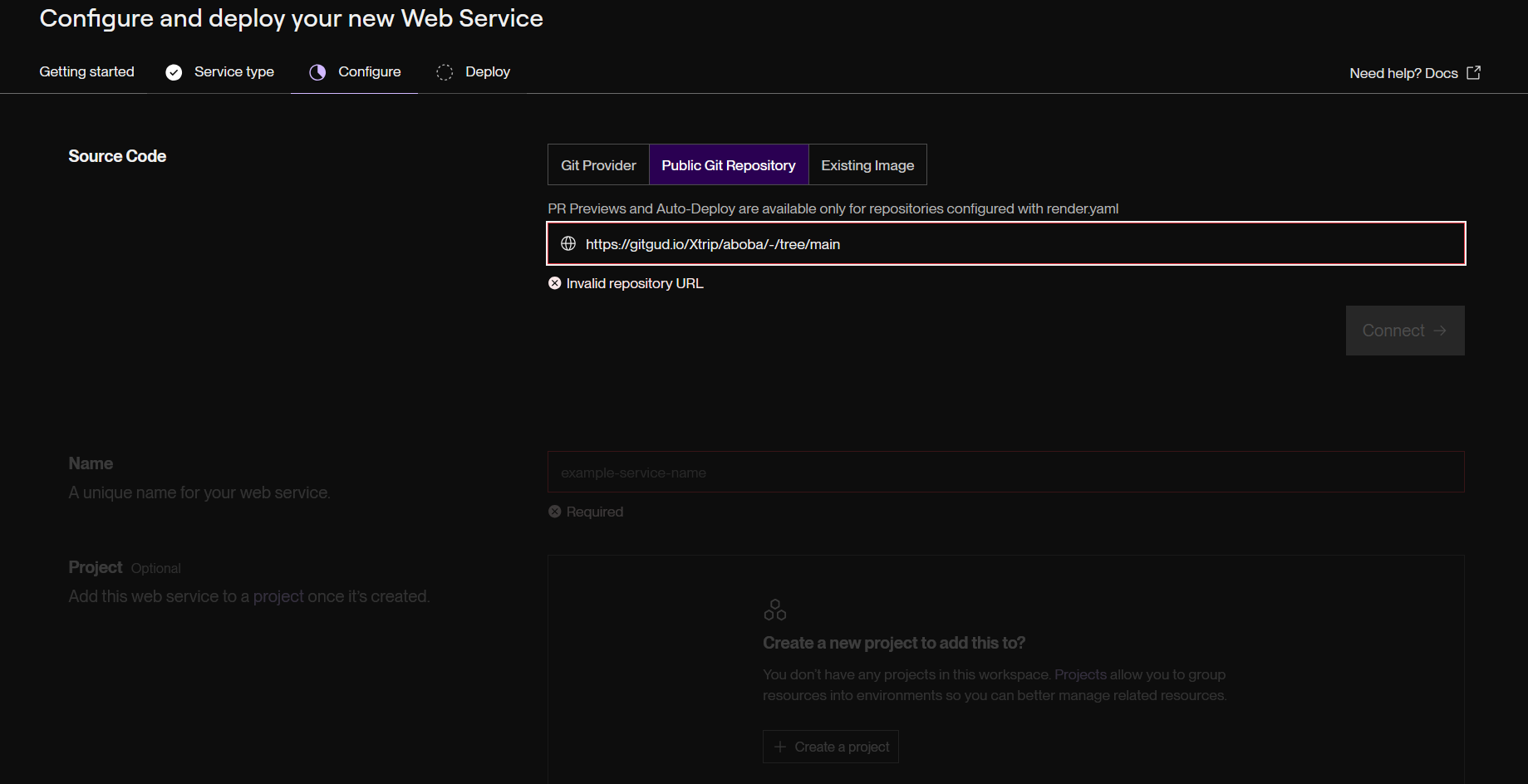
Task: Click the 'Add this web service to a project' hint
Action: (249, 596)
